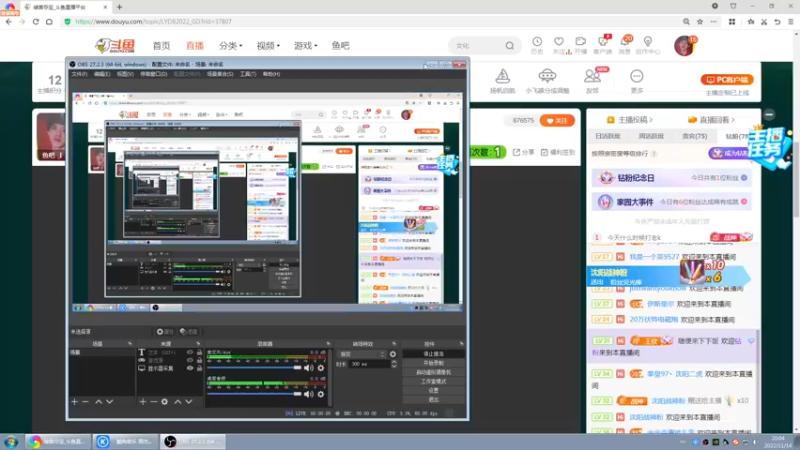This screenshot has height=450, width=800.
Task: Open OBS Help menu
Action: (x=271, y=74)
